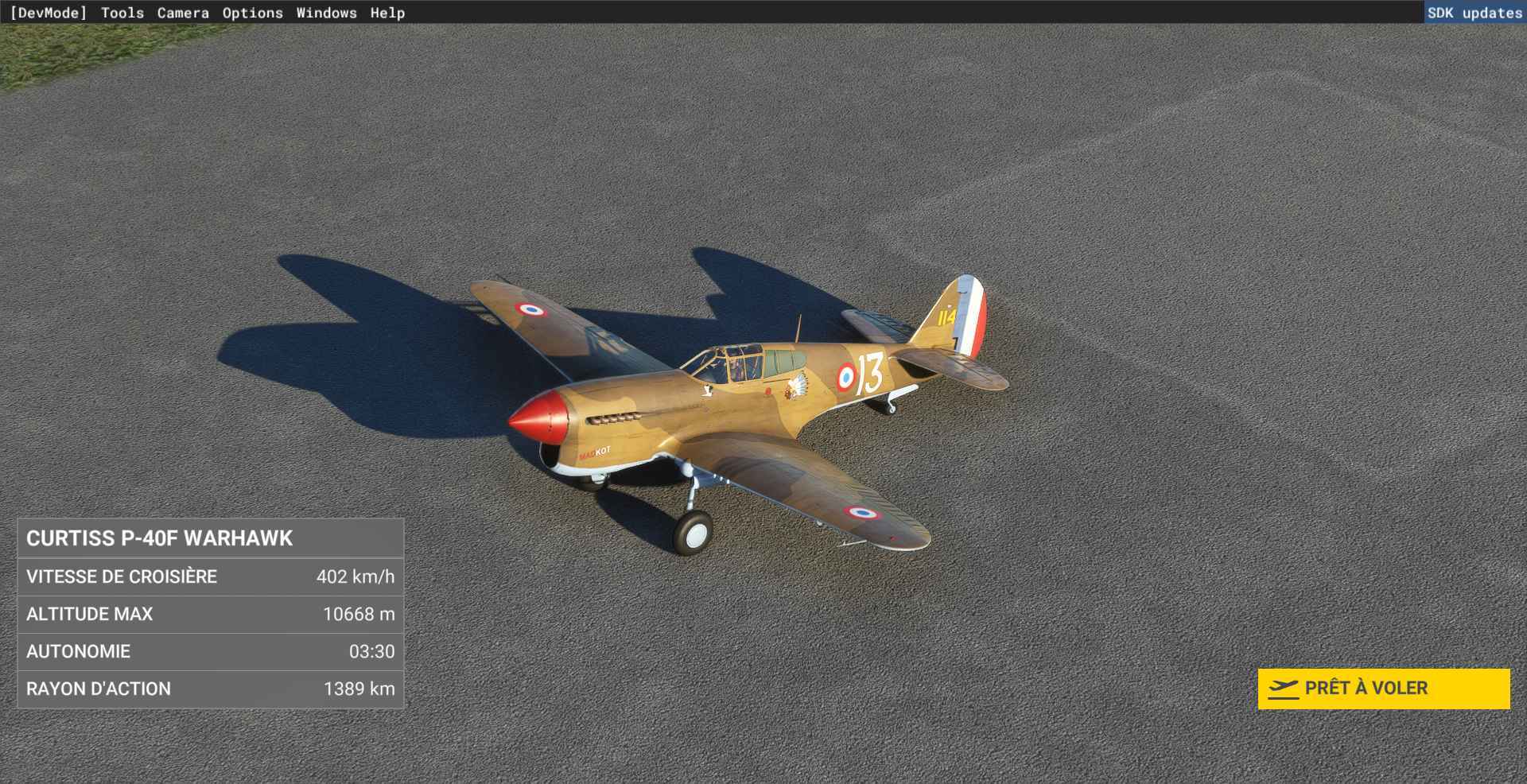Click the white number 13 on fuselage
1527x784 pixels.
pyautogui.click(x=870, y=374)
